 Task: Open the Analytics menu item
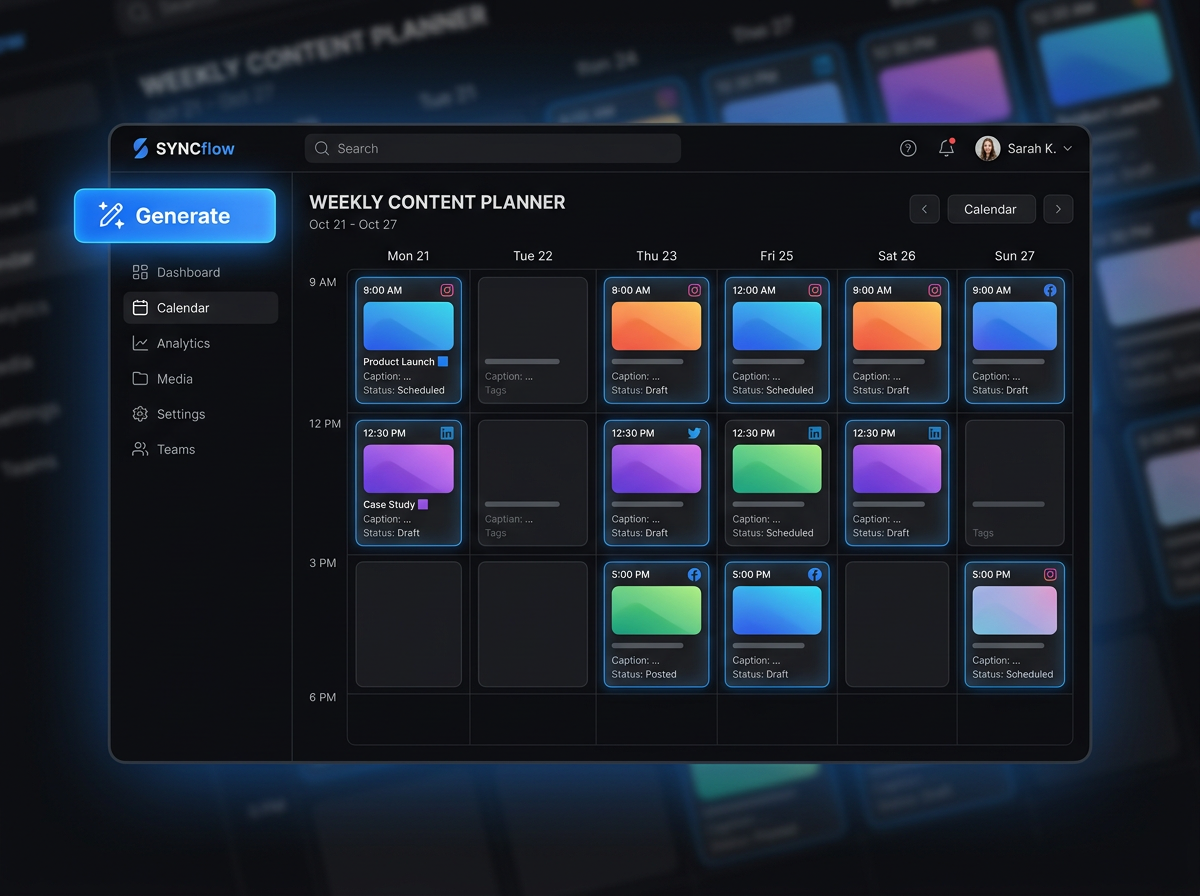[x=200, y=343]
